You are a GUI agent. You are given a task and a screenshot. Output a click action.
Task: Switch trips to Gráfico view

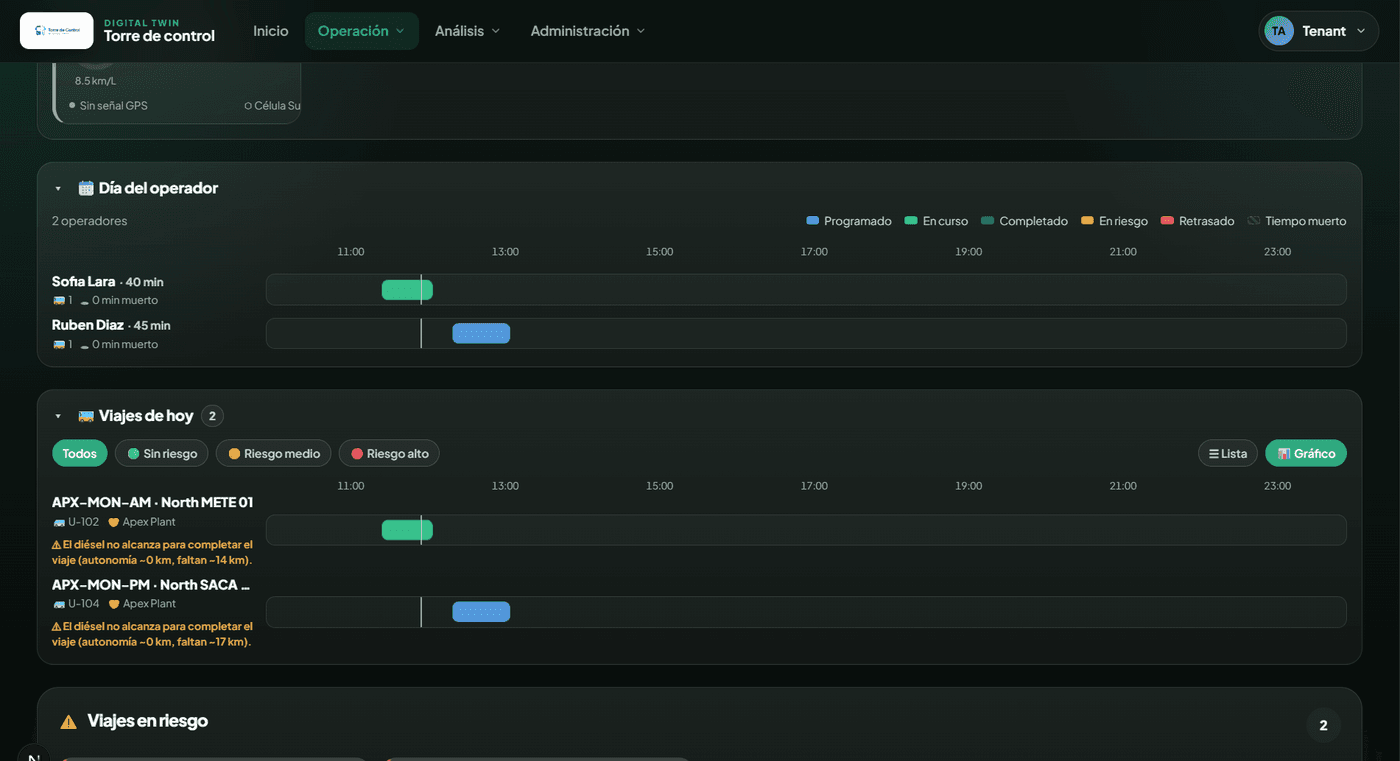(x=1306, y=454)
